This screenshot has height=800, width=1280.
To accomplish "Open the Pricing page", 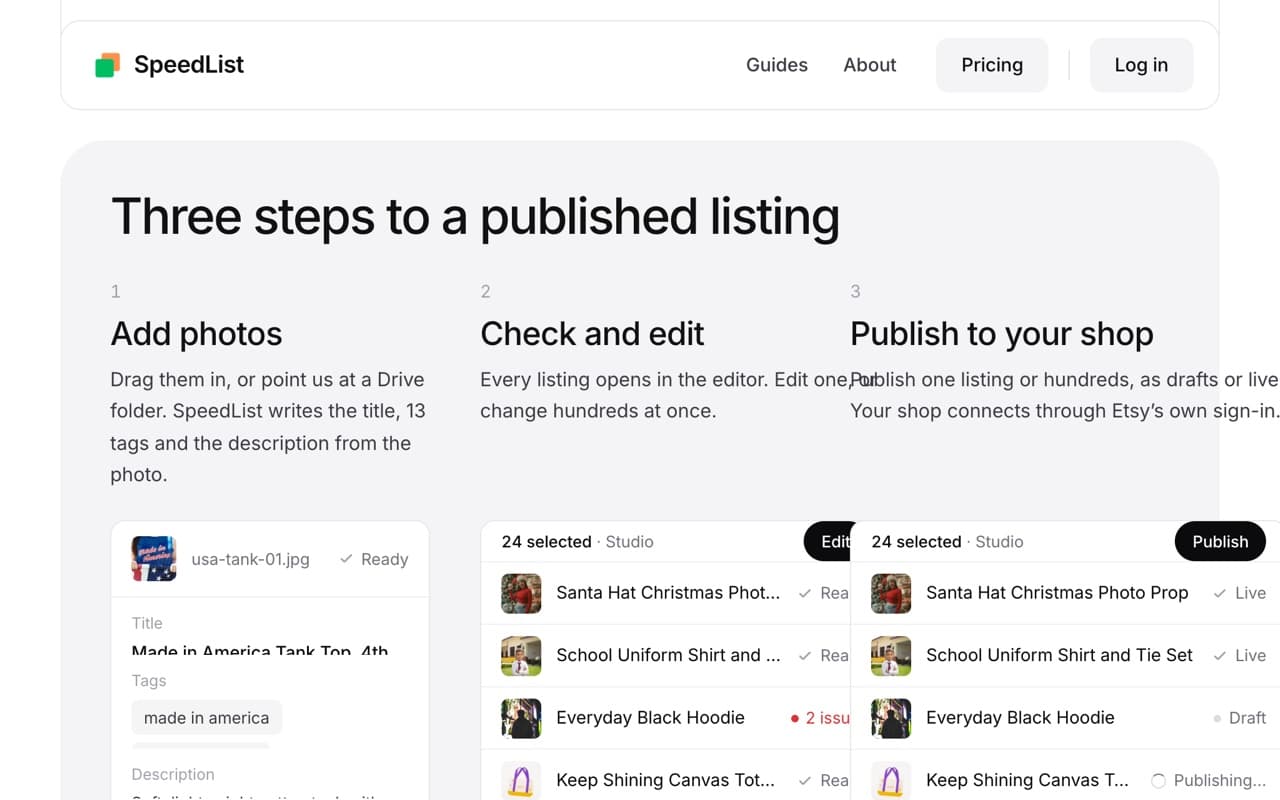I will [x=992, y=65].
